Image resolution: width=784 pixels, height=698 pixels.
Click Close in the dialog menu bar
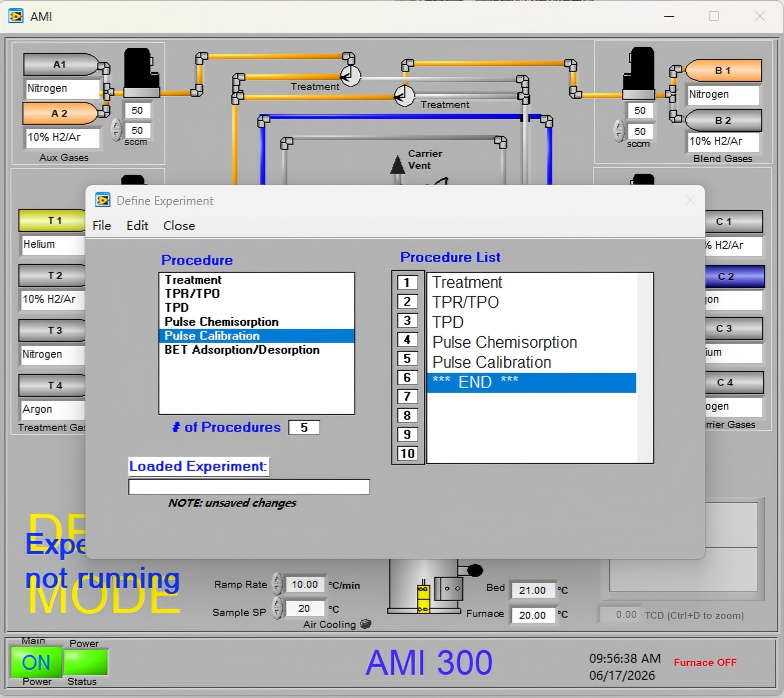click(179, 226)
